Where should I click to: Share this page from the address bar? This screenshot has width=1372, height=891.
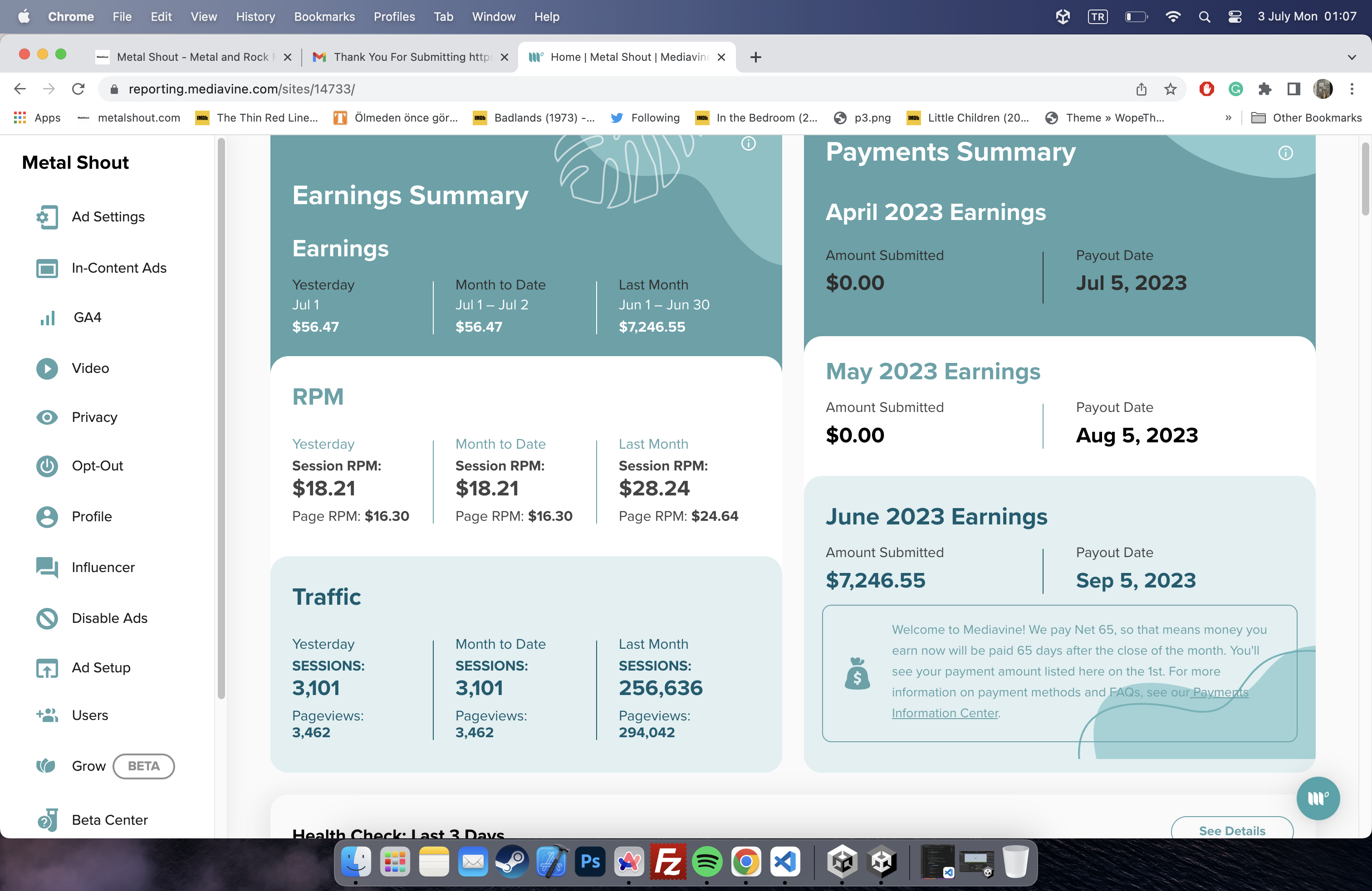tap(1142, 89)
